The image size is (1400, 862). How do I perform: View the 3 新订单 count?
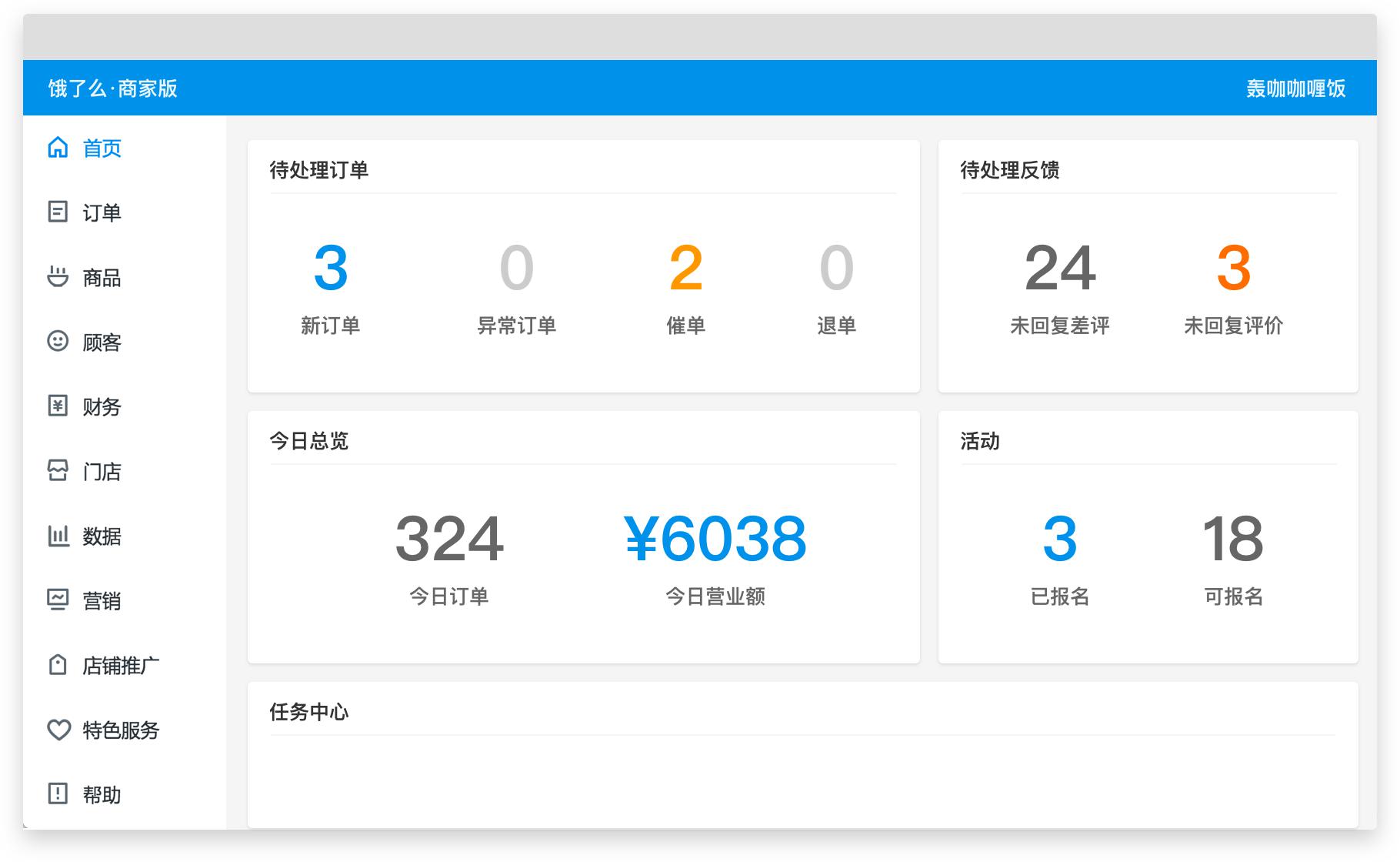331,289
